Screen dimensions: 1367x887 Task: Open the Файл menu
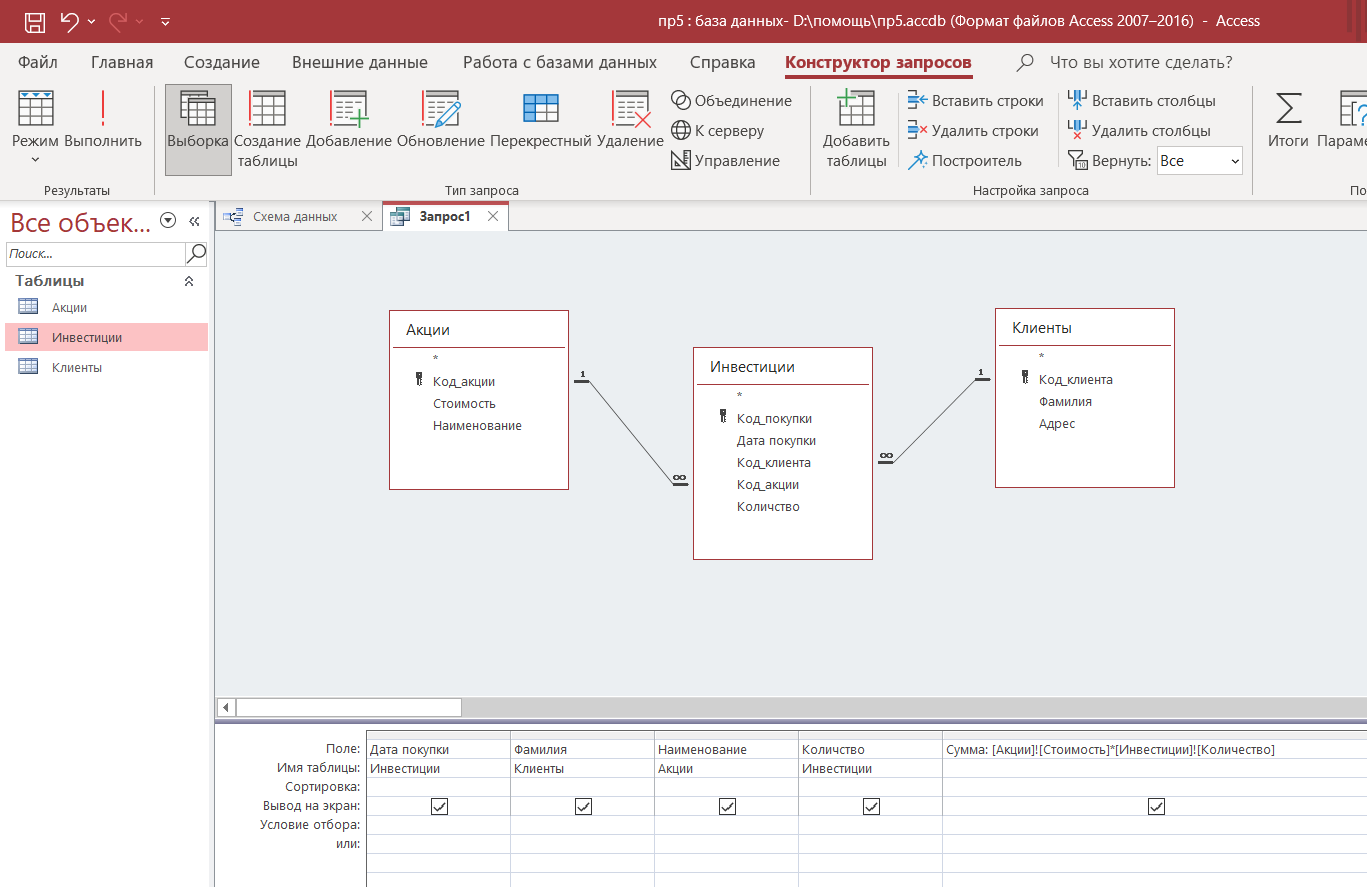[38, 62]
